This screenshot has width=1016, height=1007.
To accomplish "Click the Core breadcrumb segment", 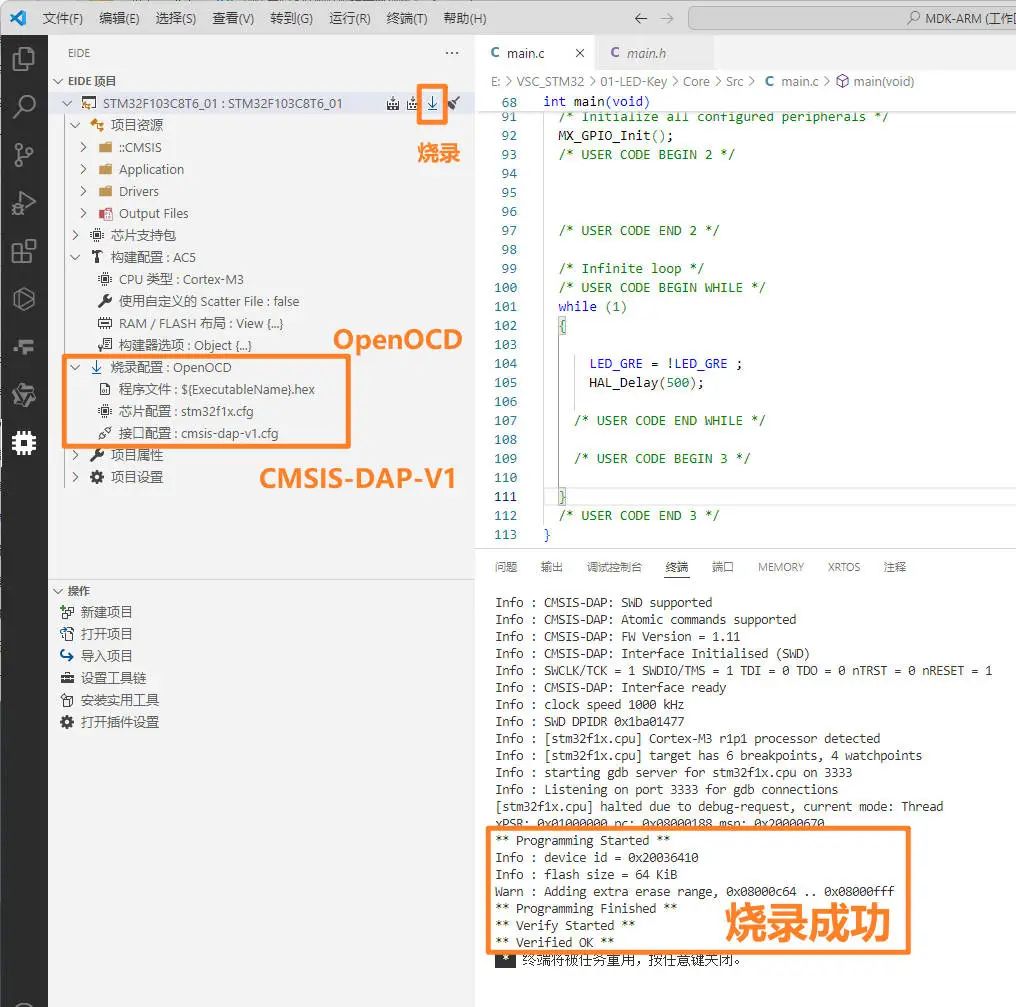I will pyautogui.click(x=696, y=82).
